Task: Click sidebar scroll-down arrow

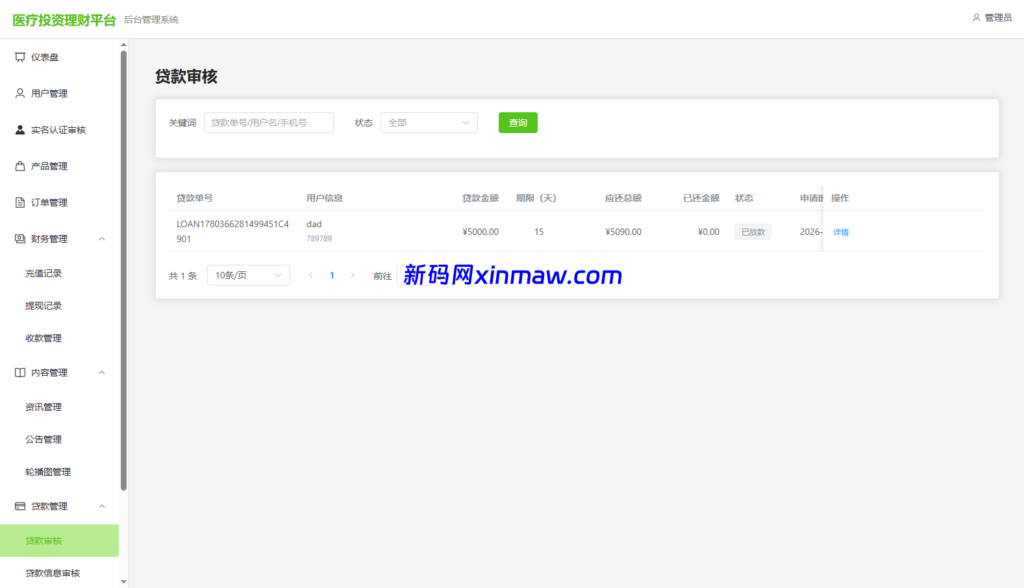Action: (123, 581)
